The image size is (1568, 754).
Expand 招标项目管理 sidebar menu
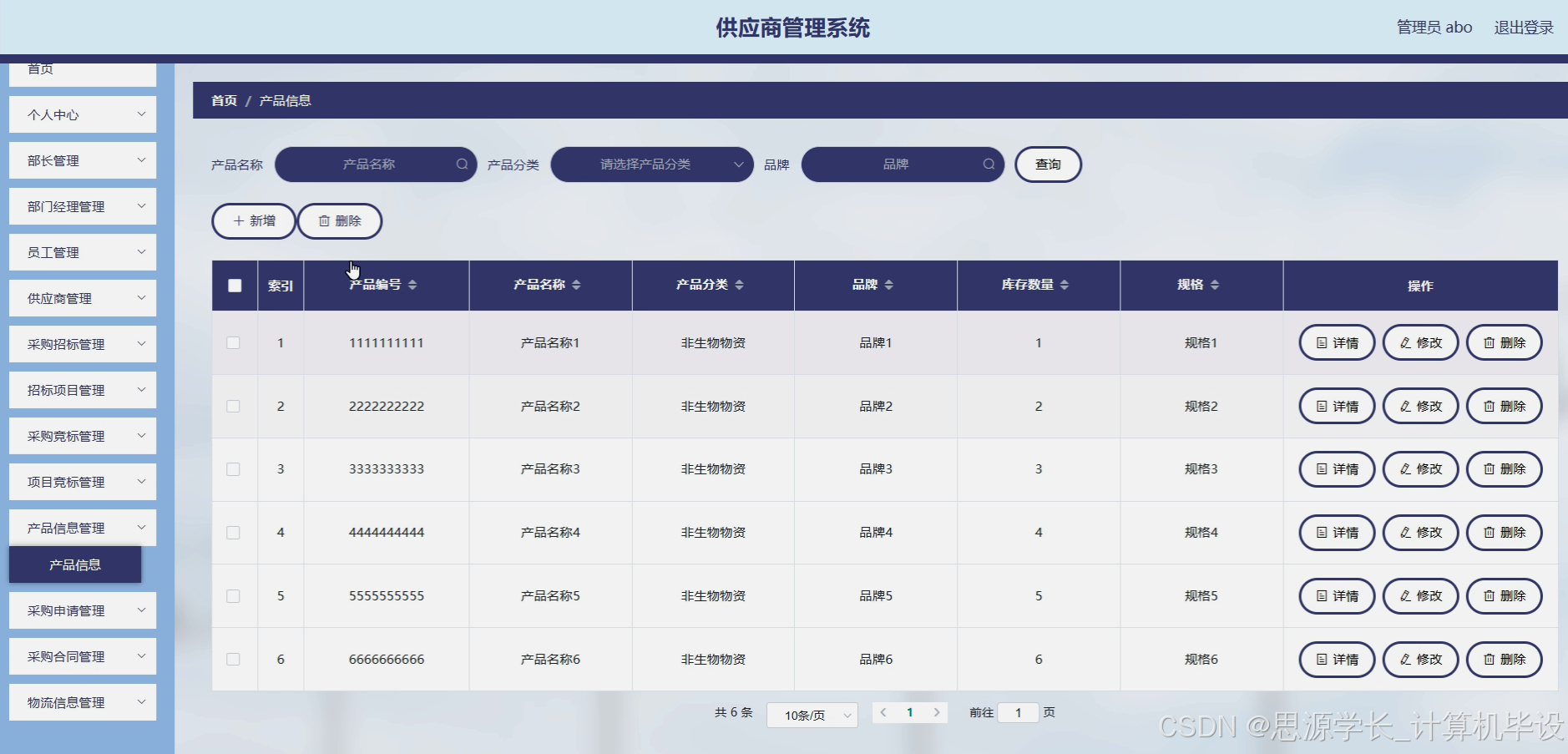tap(83, 390)
